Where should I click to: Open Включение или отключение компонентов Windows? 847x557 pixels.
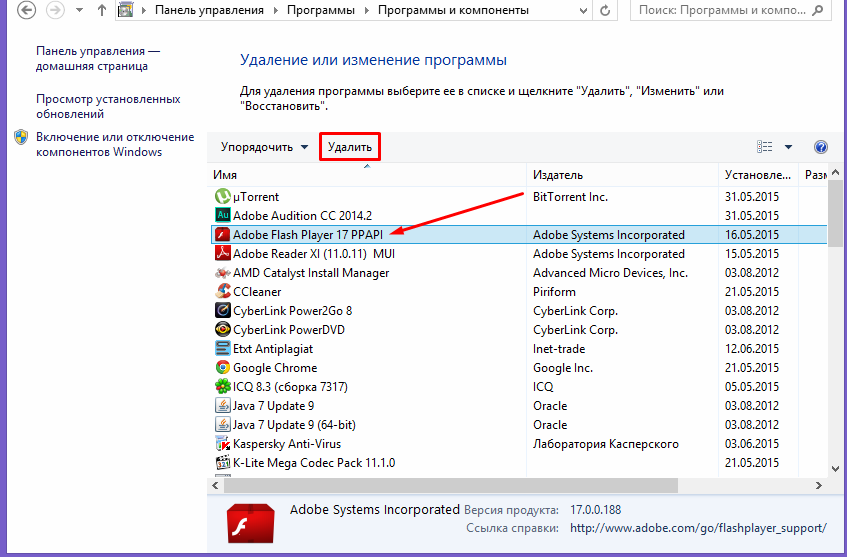[115, 144]
